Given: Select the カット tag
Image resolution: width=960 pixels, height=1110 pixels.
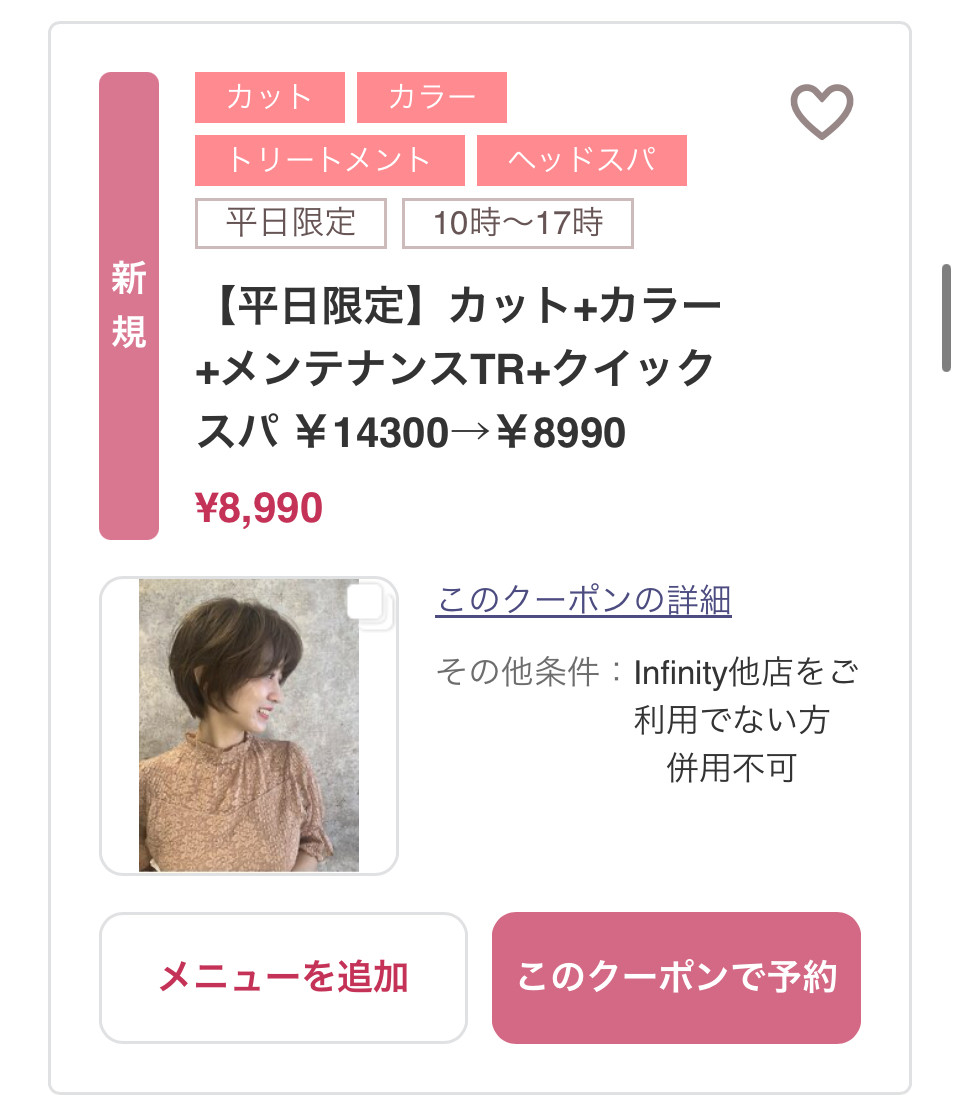Looking at the screenshot, I should tap(269, 98).
